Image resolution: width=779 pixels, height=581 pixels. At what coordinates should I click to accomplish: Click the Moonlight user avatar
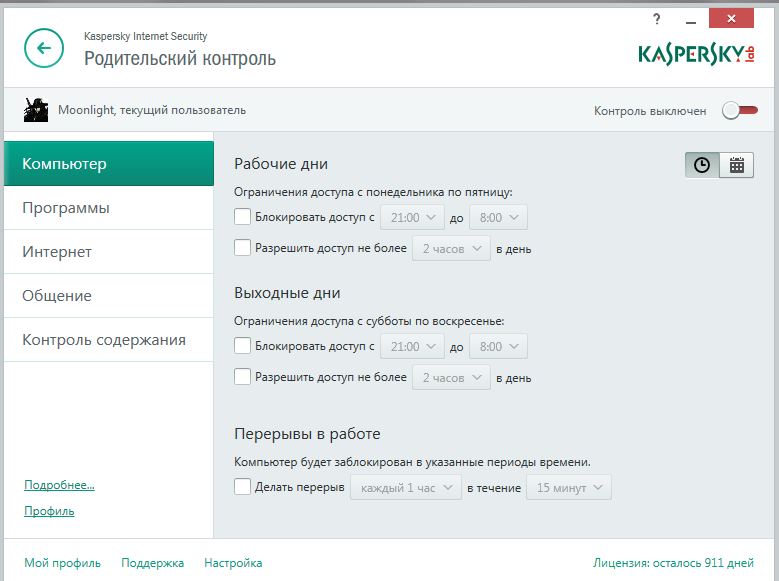pyautogui.click(x=36, y=110)
